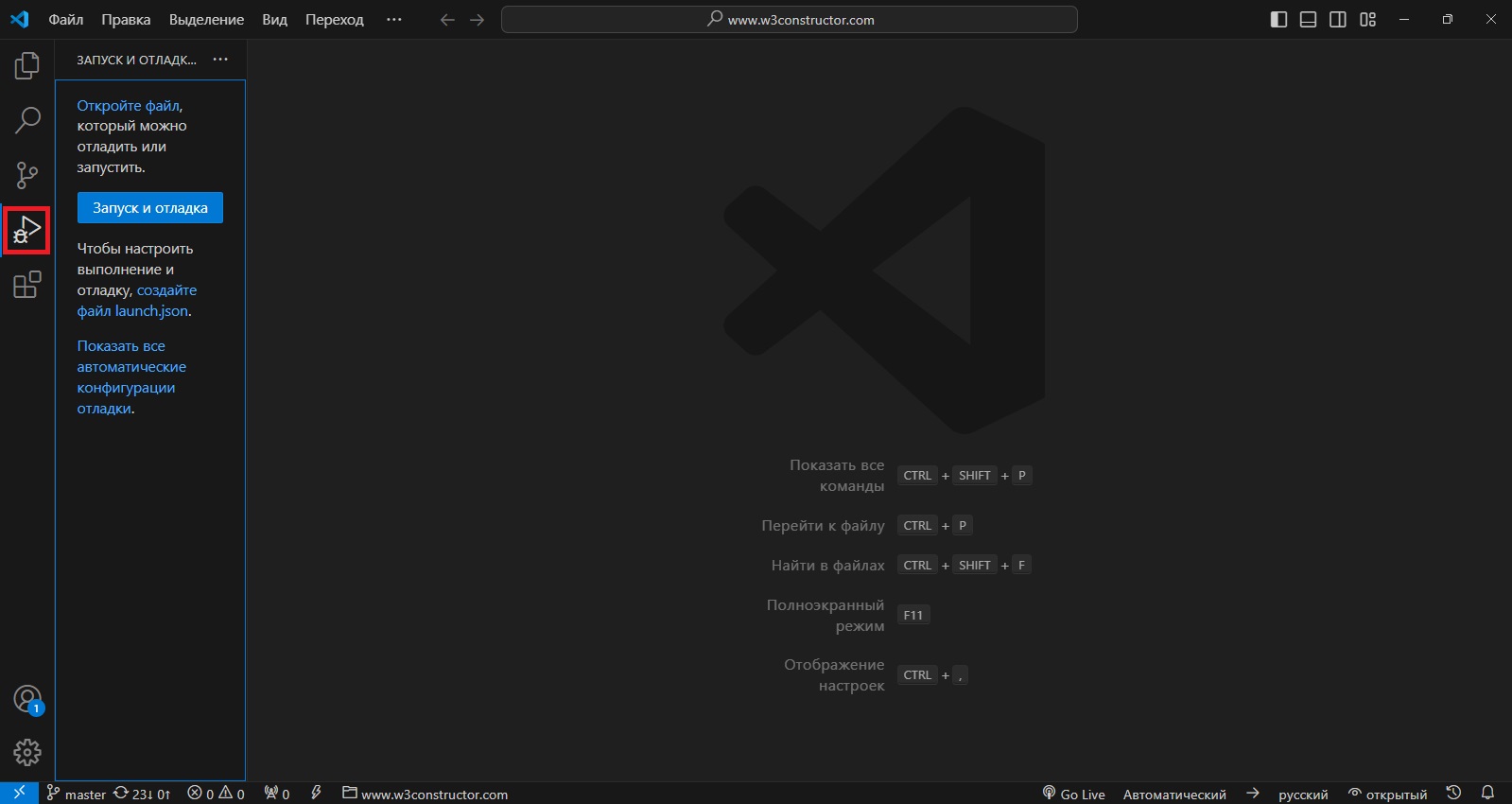Restore down the VS Code window
The height and width of the screenshot is (804, 1512).
(1448, 20)
